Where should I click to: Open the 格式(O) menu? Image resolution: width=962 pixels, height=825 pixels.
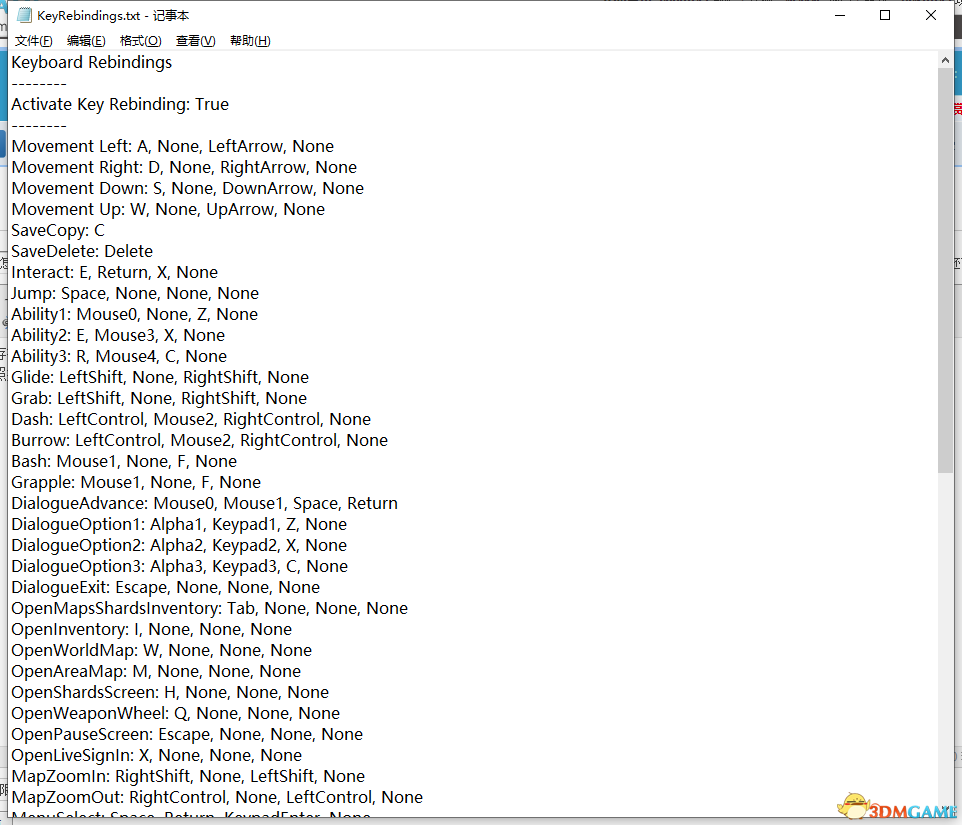(140, 40)
